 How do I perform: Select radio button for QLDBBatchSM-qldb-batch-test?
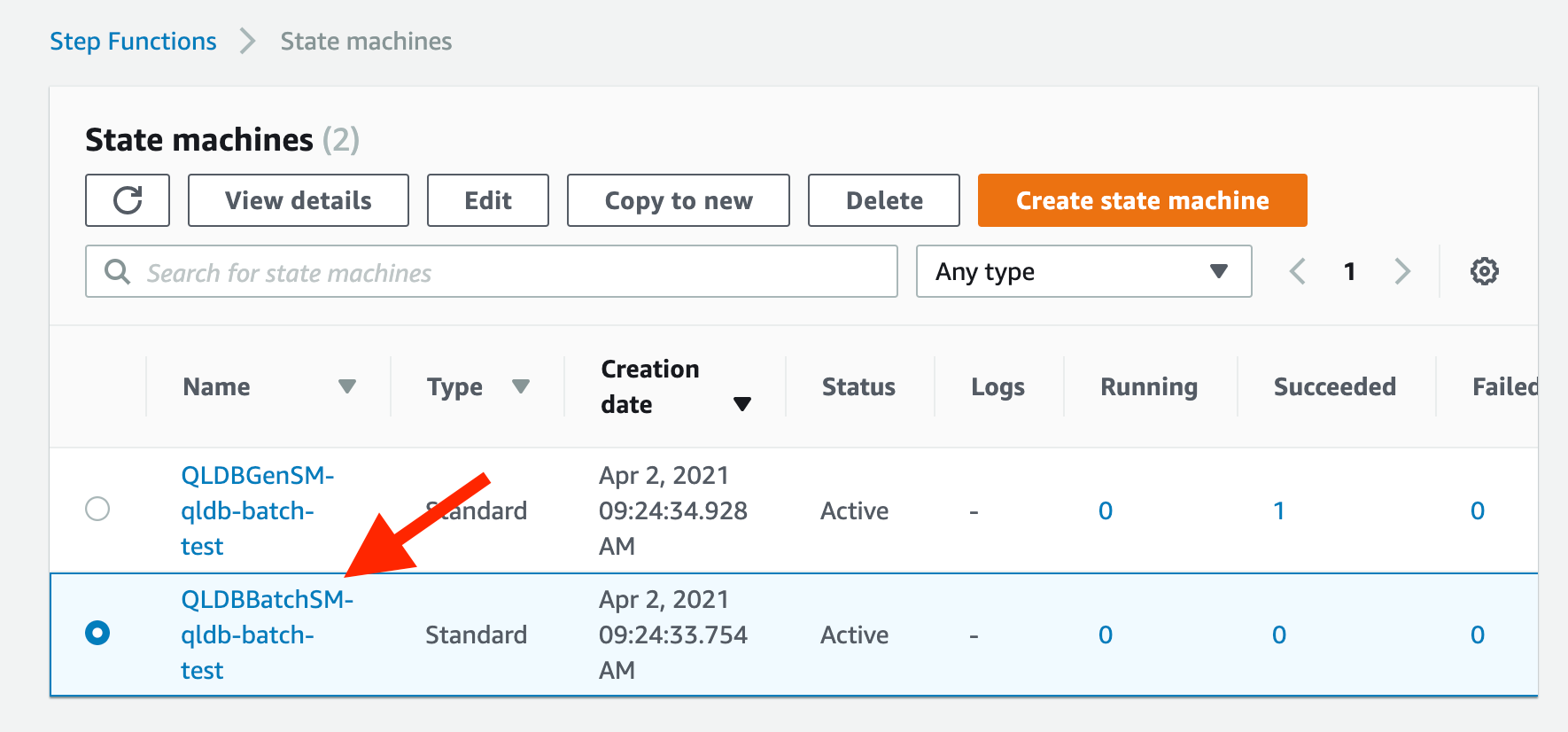click(97, 633)
